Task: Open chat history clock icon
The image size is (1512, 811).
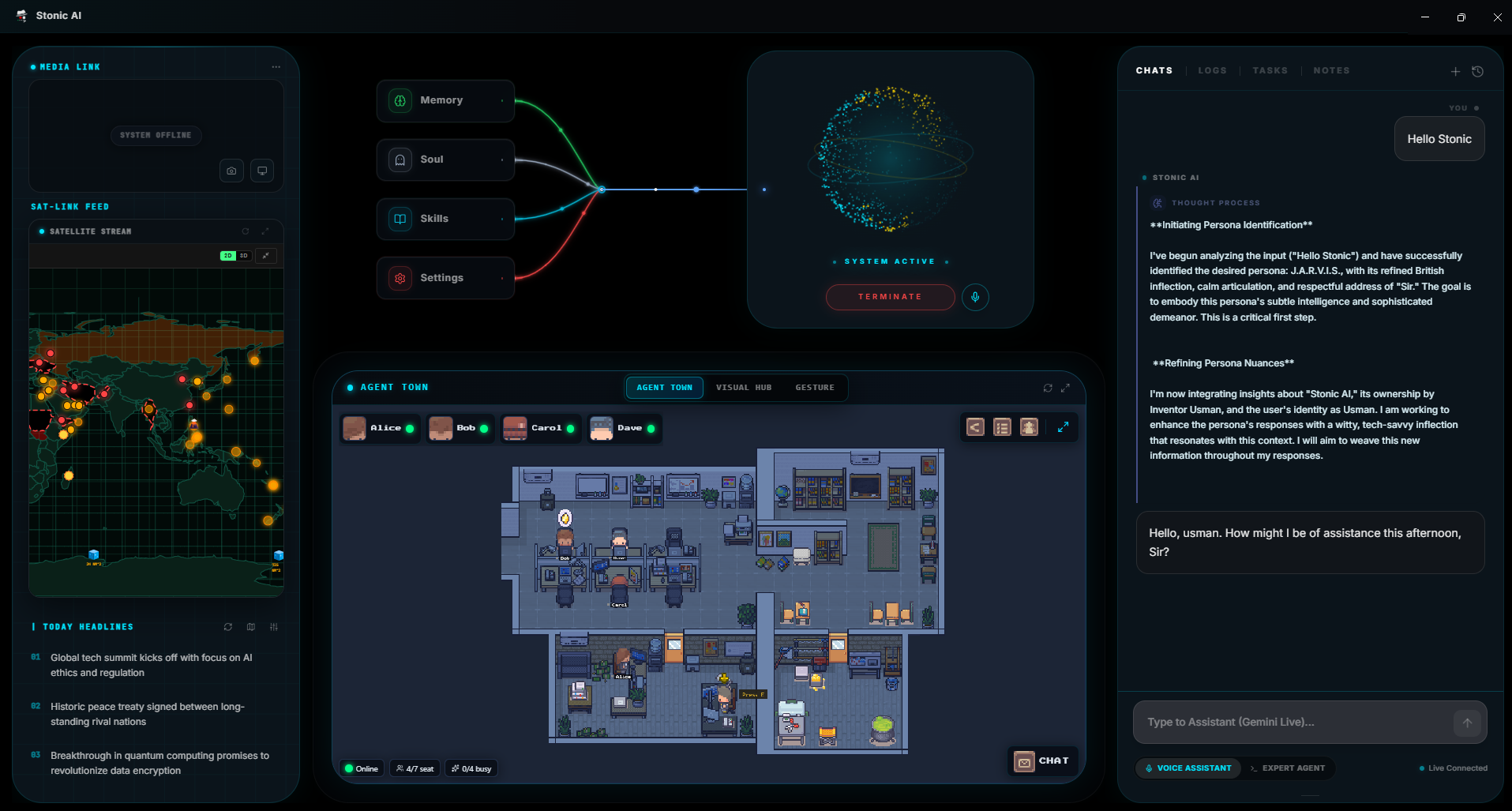Action: pyautogui.click(x=1478, y=72)
